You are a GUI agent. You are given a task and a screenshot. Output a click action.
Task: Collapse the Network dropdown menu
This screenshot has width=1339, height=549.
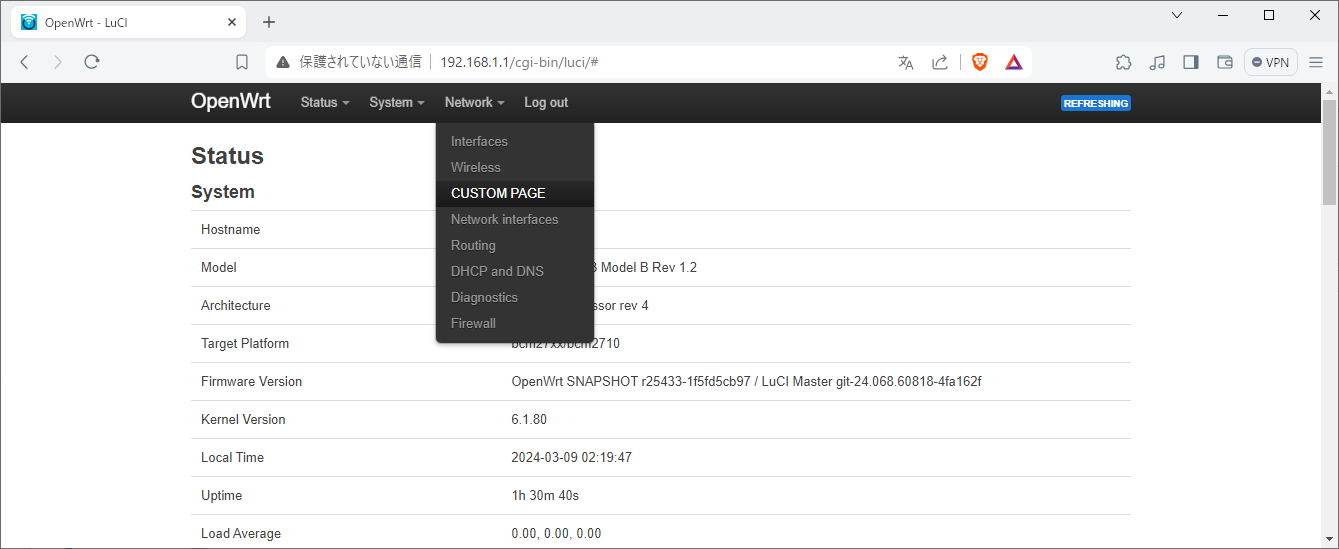[475, 103]
